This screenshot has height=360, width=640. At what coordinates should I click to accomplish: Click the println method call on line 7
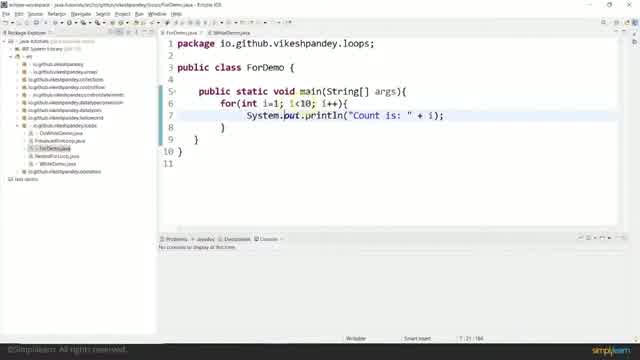coord(324,116)
